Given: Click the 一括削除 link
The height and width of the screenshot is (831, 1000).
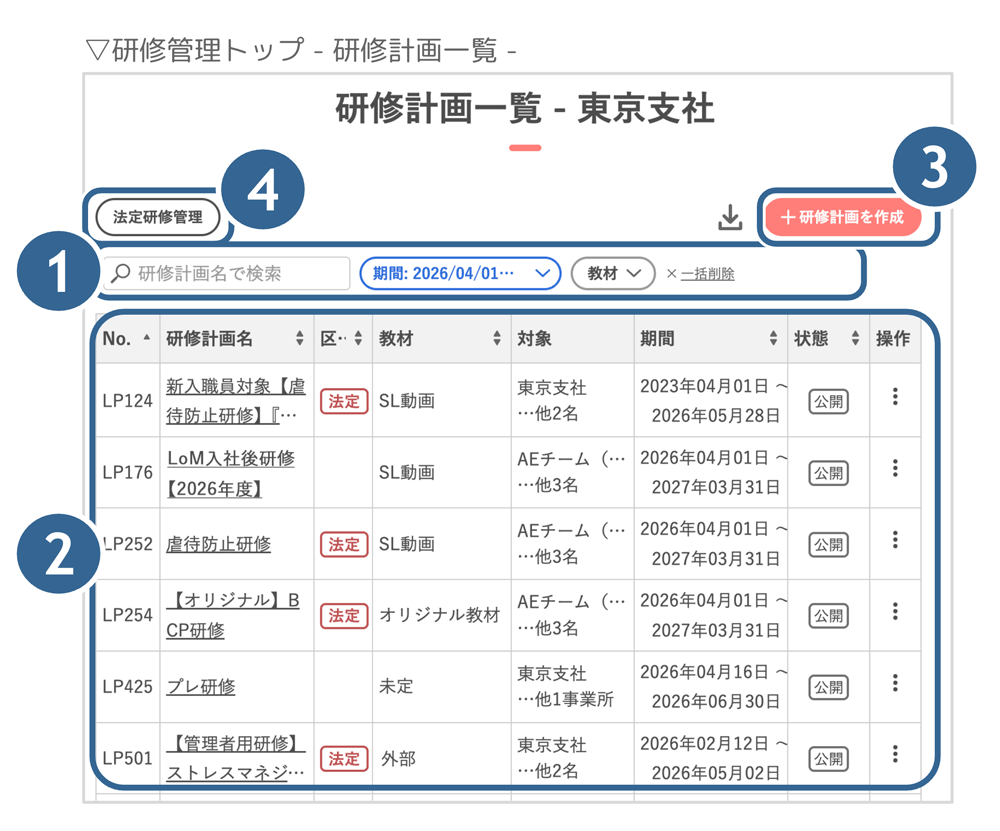Looking at the screenshot, I should (x=707, y=274).
